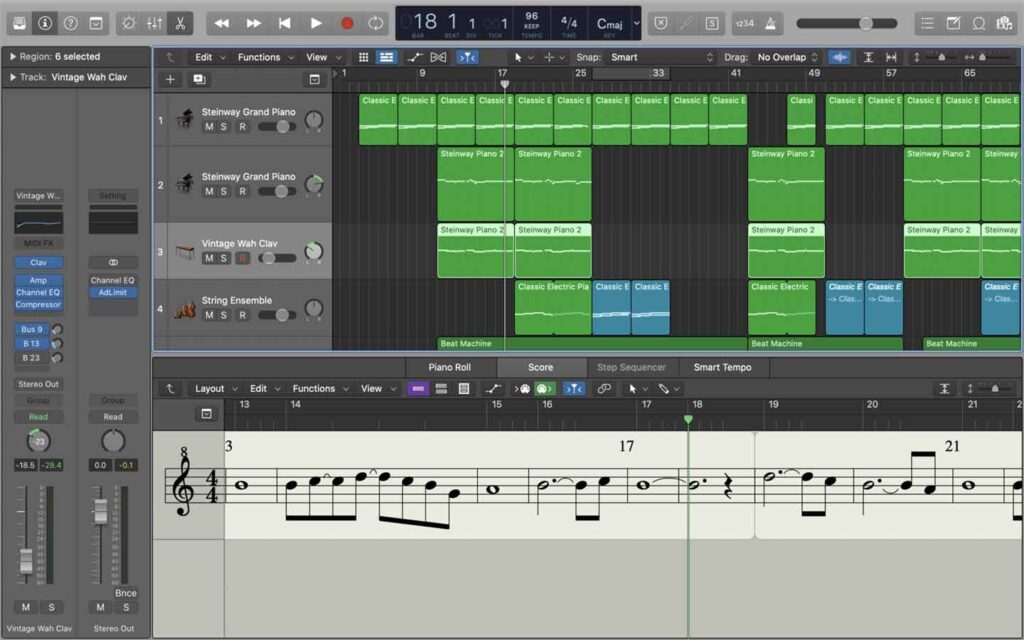Move the Stereo Out volume fader

click(101, 511)
